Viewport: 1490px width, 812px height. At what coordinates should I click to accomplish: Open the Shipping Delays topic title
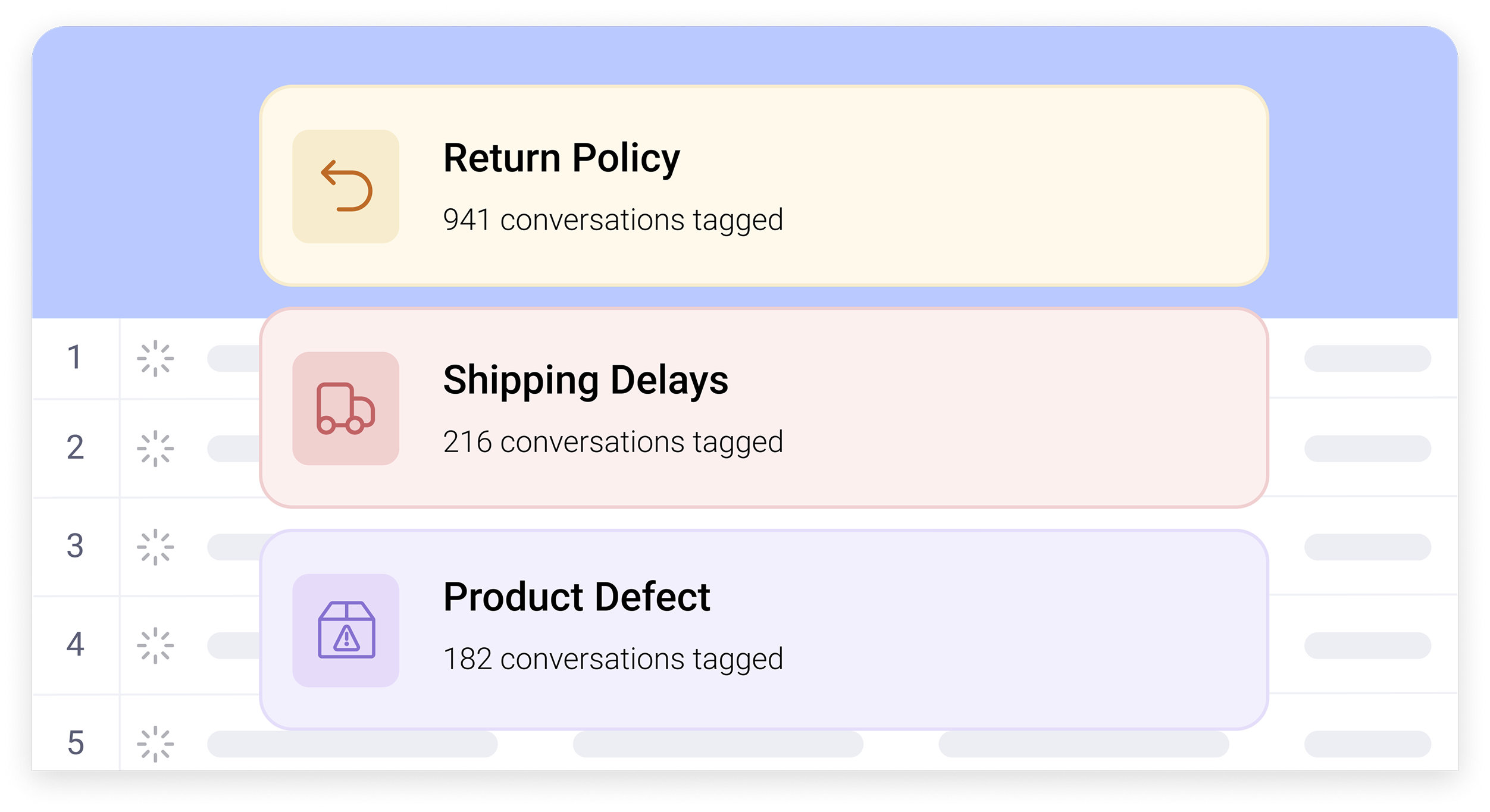(586, 381)
